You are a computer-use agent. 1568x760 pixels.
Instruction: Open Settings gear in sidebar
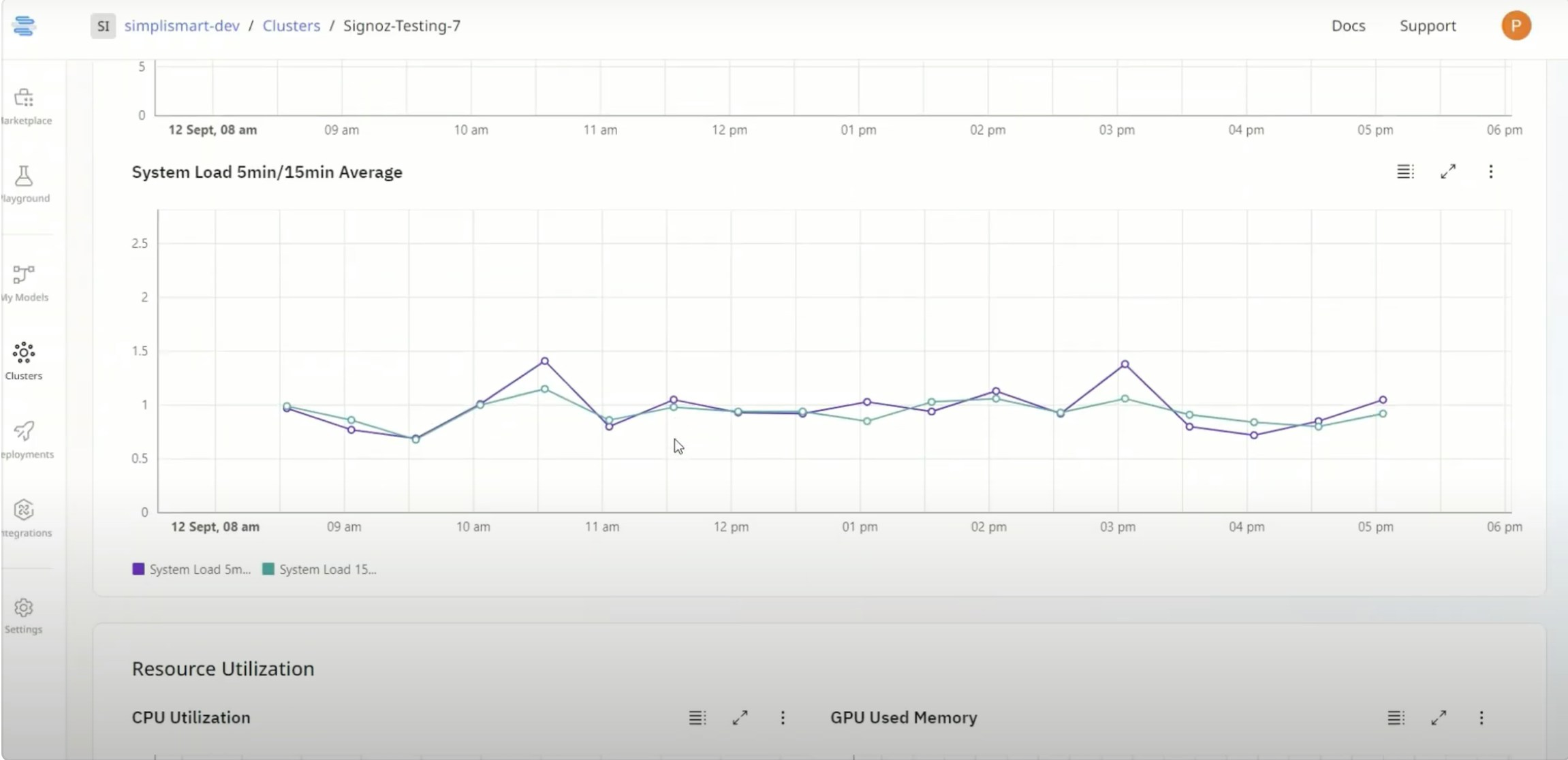(24, 608)
